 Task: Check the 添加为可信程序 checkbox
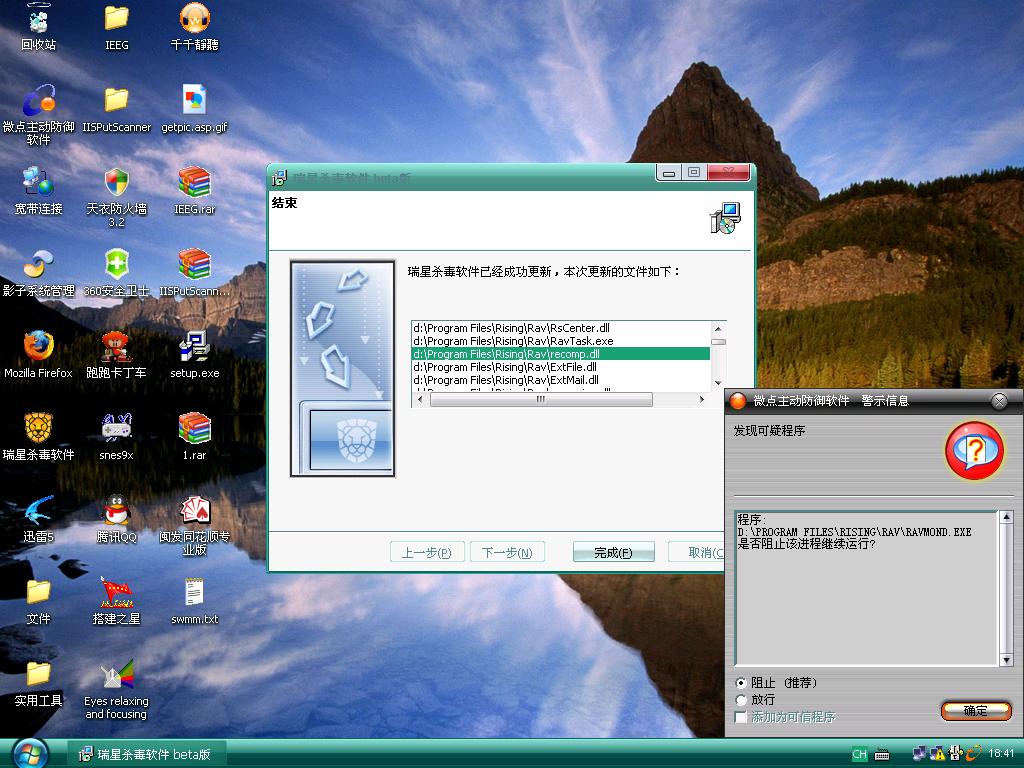click(x=741, y=717)
